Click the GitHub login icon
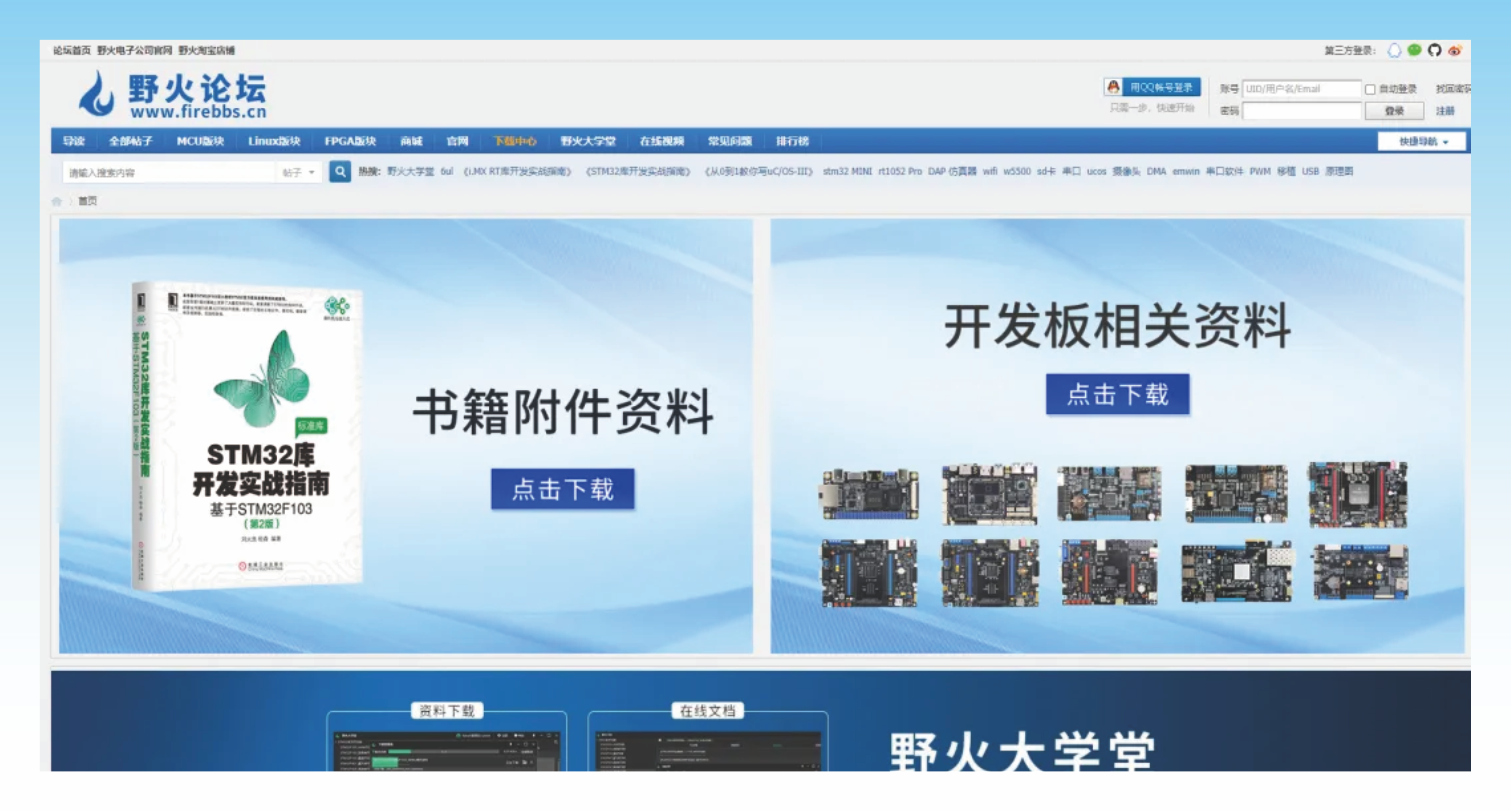Viewport: 1511px width, 811px height. [x=1434, y=50]
